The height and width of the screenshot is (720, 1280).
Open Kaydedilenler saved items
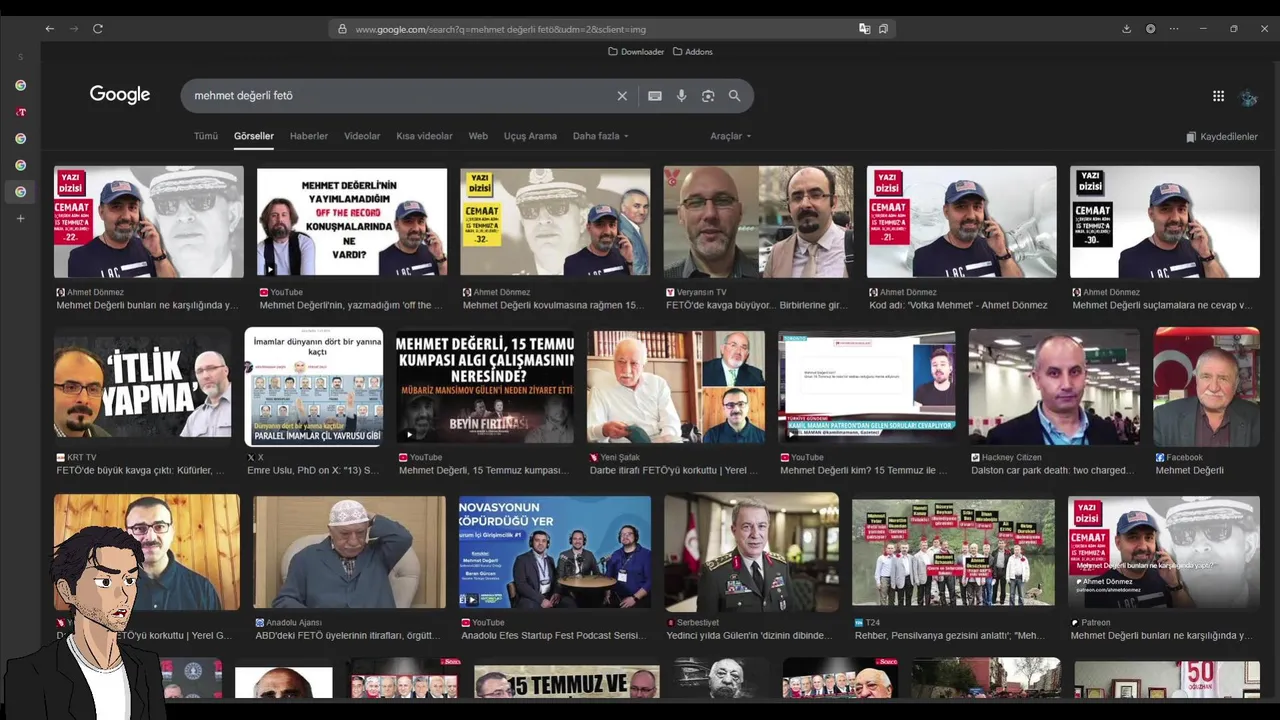tap(1222, 137)
